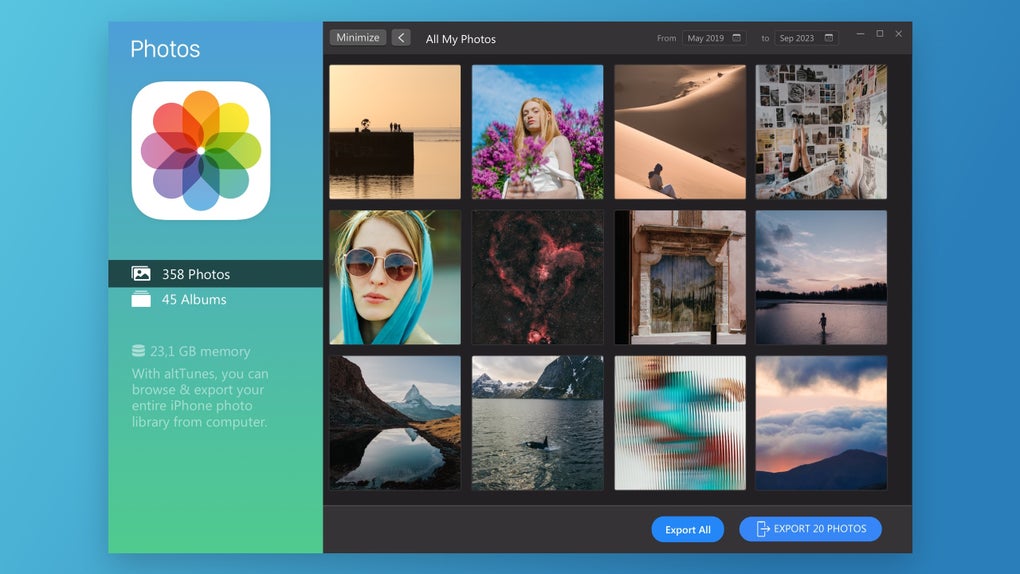Screen dimensions: 1020x574
Task: Go back with the left chevron button
Action: click(x=401, y=38)
